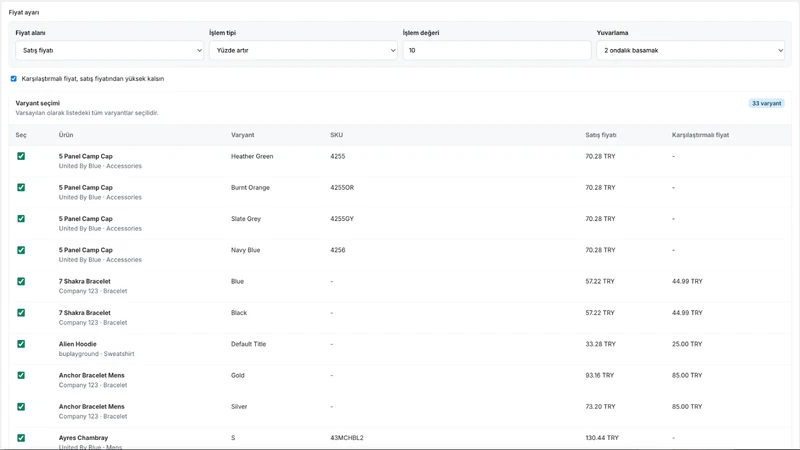The height and width of the screenshot is (450, 800).
Task: Click the Satış fiyatı column header
Action: point(601,135)
